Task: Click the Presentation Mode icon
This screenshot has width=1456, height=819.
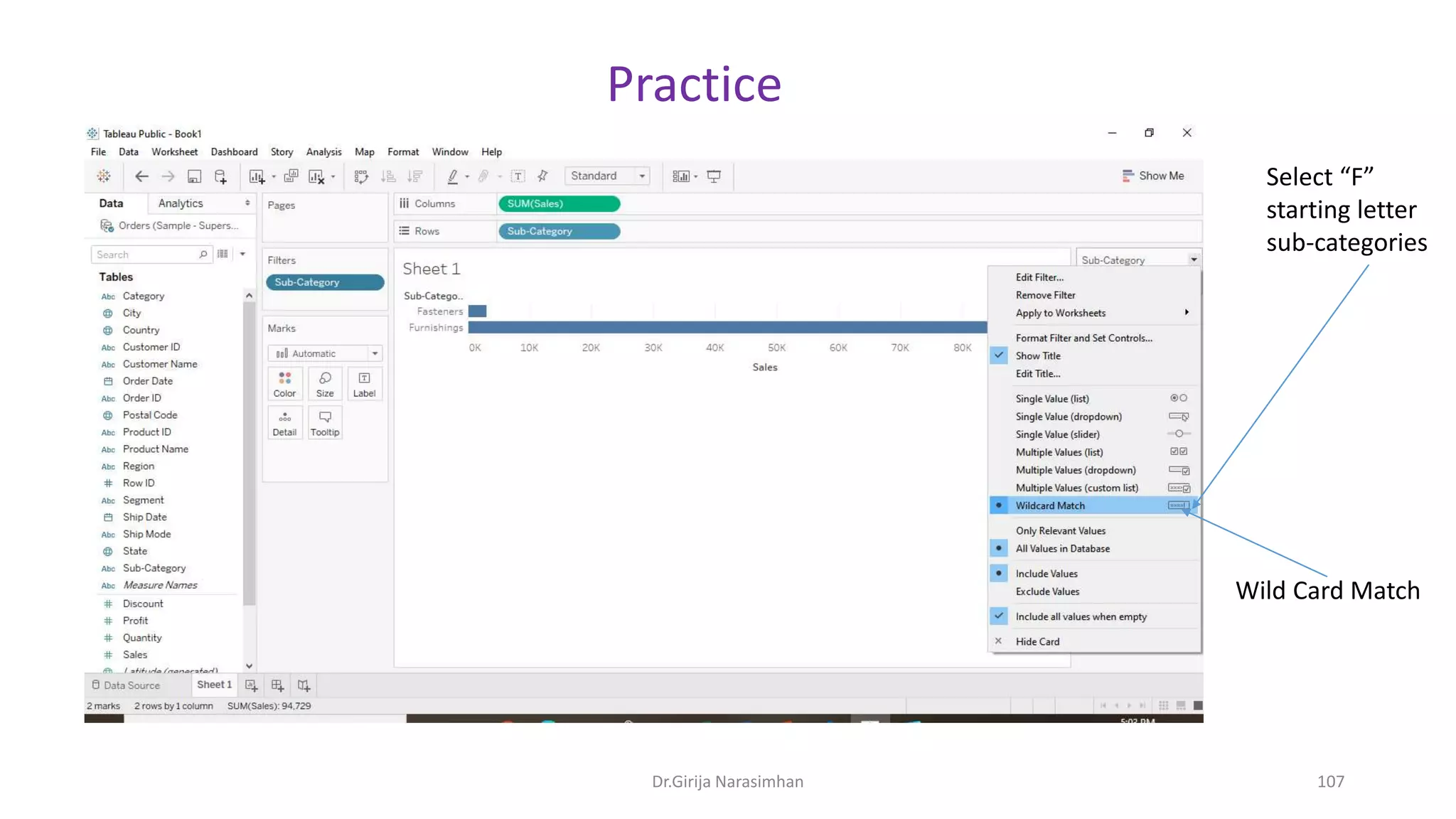Action: (714, 176)
